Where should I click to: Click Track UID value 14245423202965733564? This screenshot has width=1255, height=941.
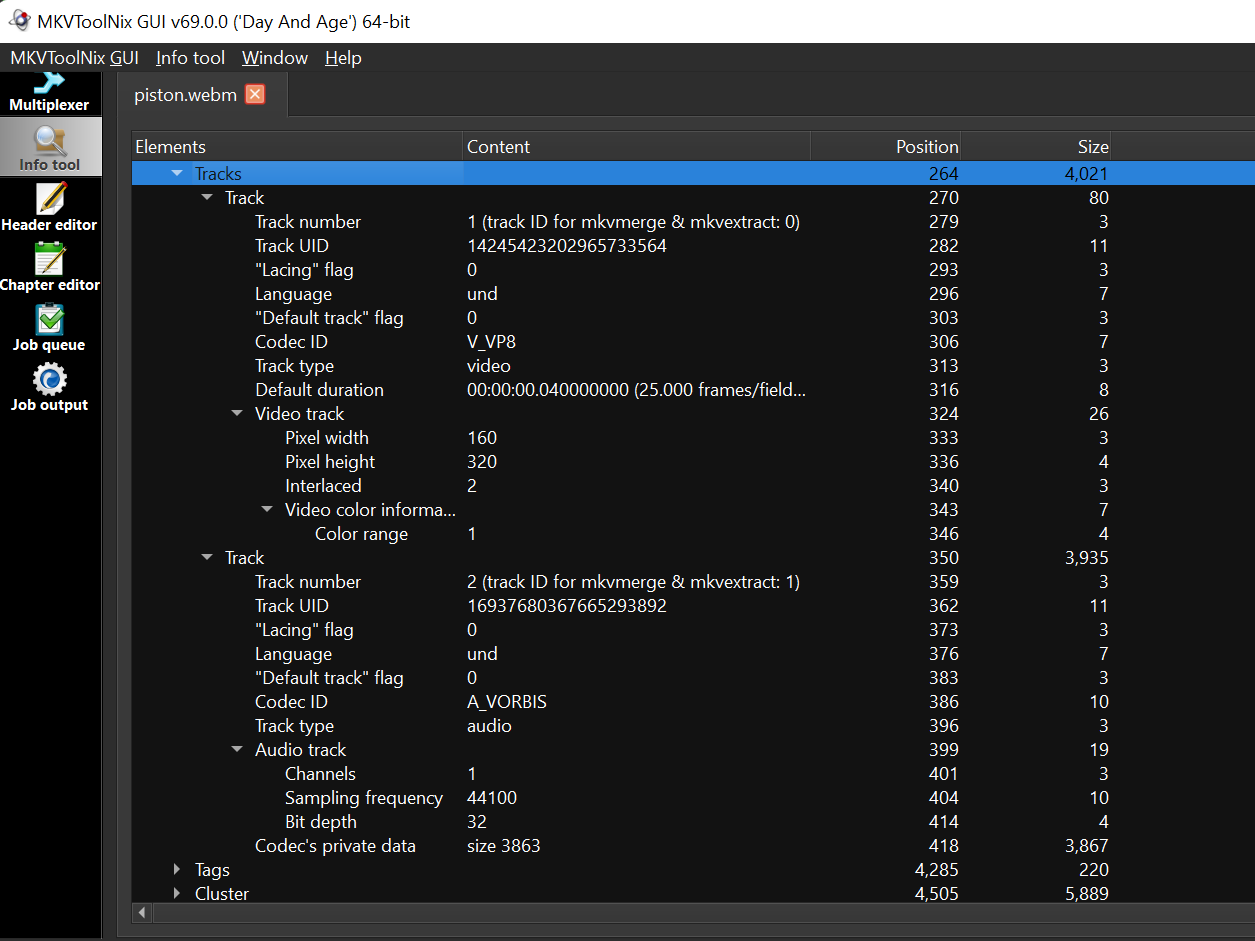pos(567,246)
